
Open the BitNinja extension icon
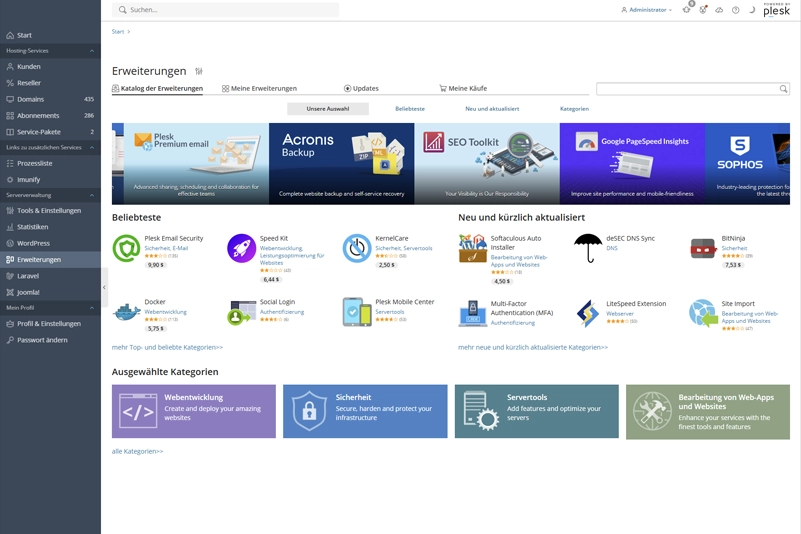coord(703,249)
